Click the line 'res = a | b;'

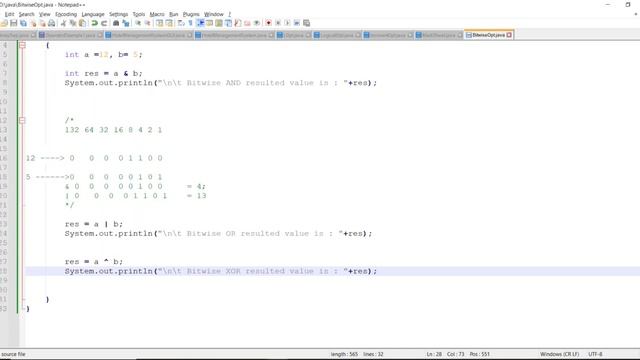pos(93,224)
